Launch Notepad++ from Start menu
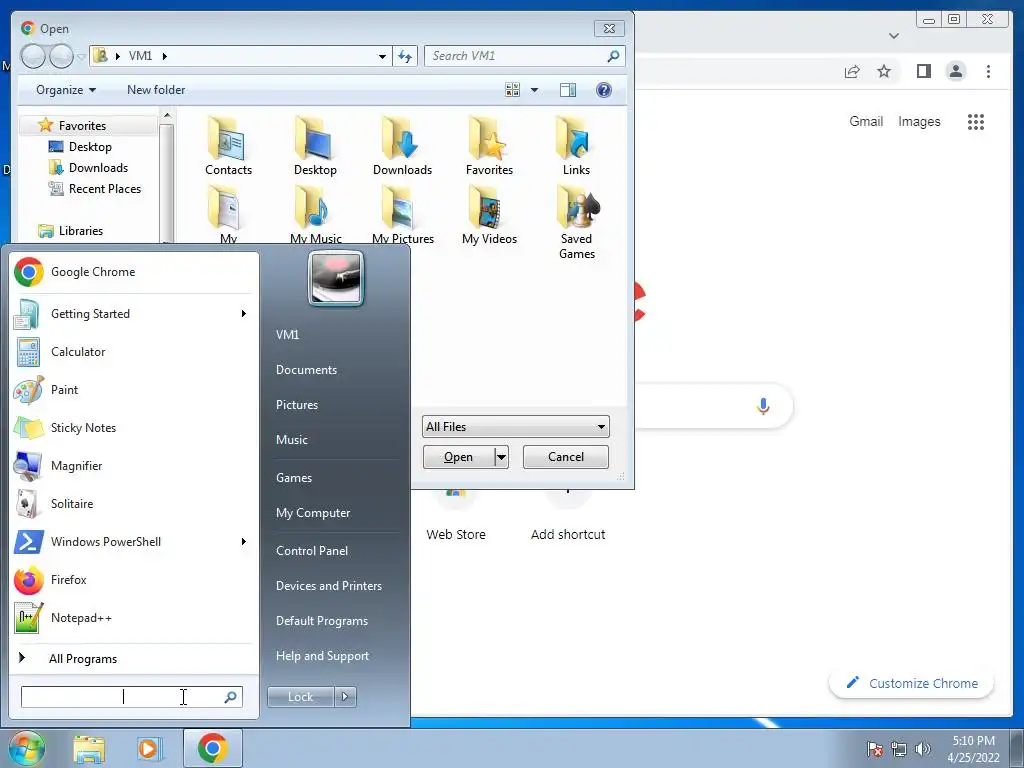 [x=133, y=618]
